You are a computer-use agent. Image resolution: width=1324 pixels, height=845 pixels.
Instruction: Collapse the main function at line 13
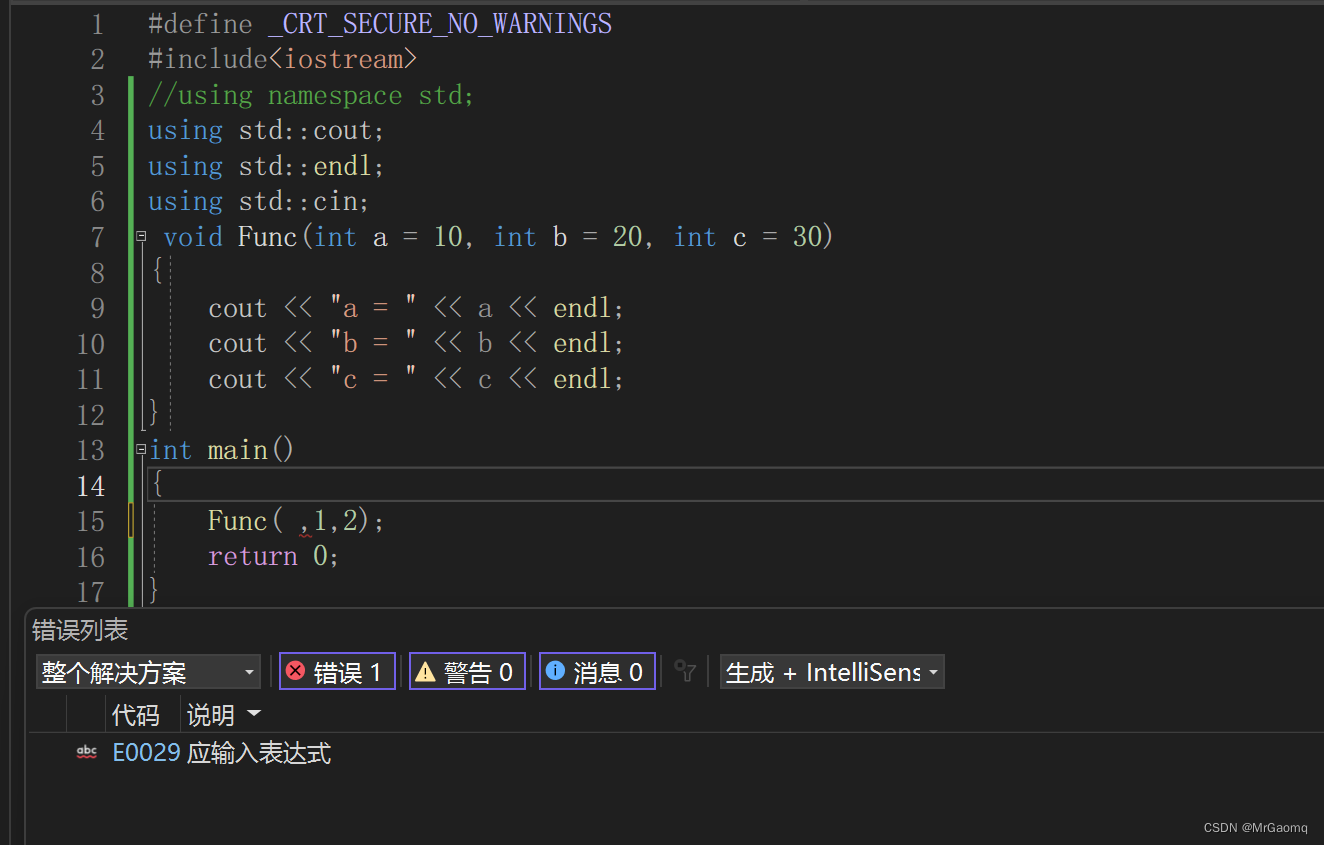(142, 450)
